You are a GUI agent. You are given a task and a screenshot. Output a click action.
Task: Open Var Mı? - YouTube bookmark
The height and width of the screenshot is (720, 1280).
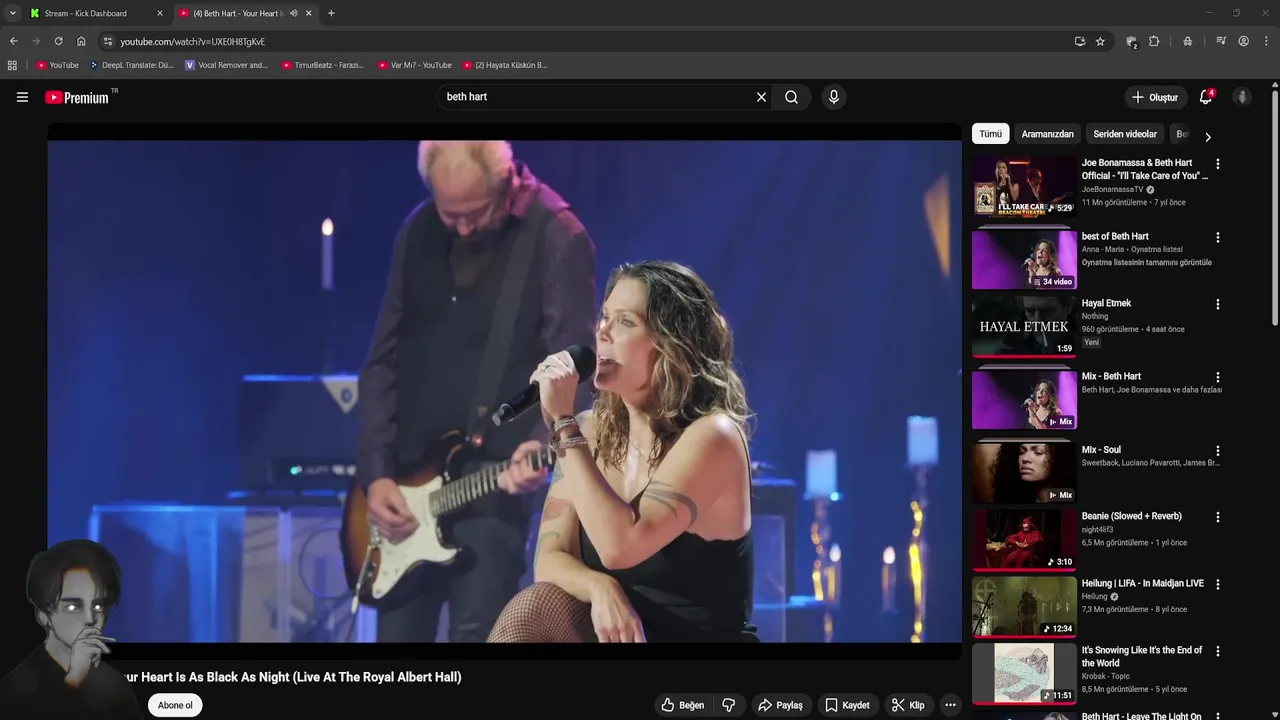click(x=415, y=65)
